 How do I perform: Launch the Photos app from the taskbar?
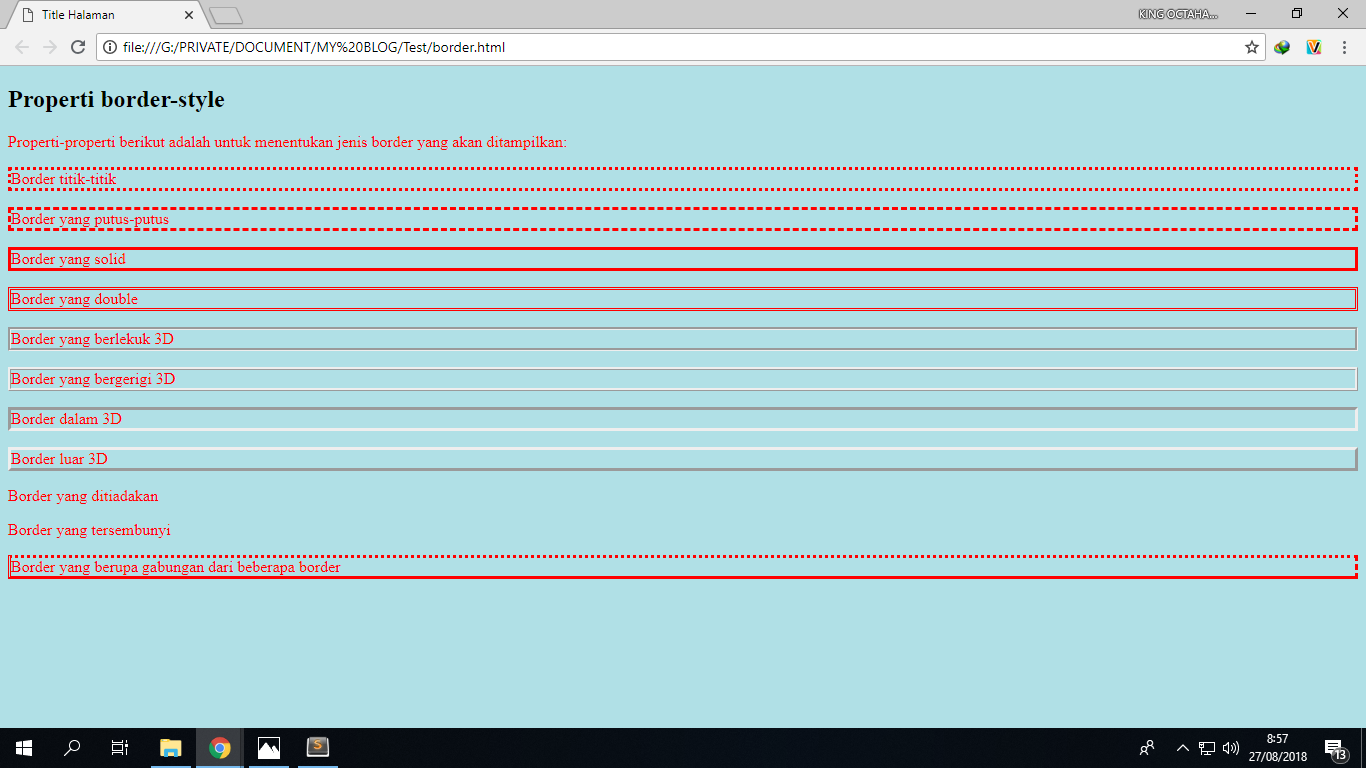pyautogui.click(x=268, y=747)
